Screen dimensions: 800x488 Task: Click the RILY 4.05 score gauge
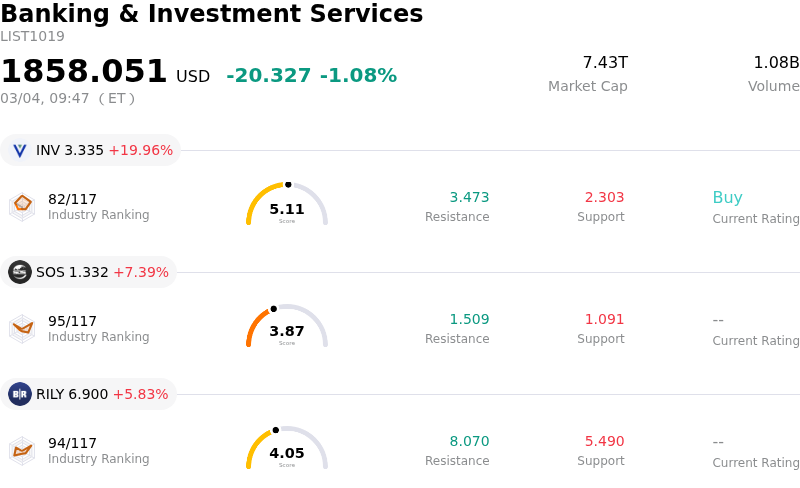coord(287,449)
